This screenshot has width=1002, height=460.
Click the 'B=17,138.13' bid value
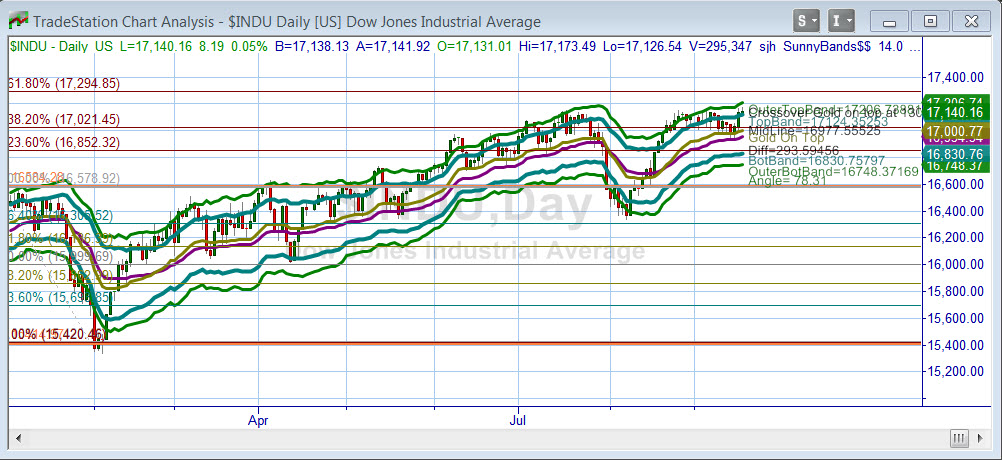(x=312, y=47)
